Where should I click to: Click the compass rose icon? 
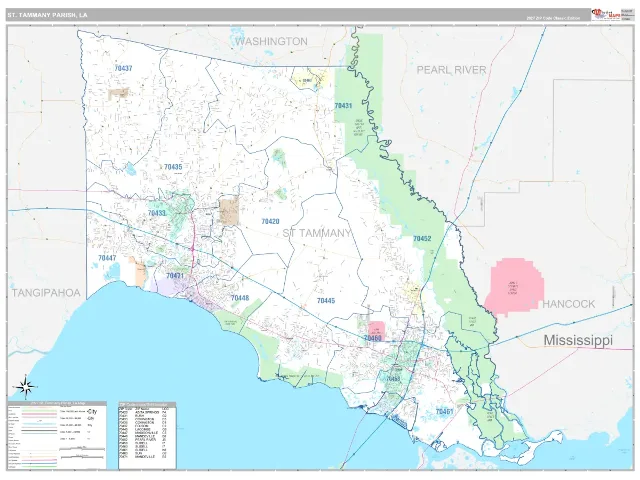tap(25, 387)
